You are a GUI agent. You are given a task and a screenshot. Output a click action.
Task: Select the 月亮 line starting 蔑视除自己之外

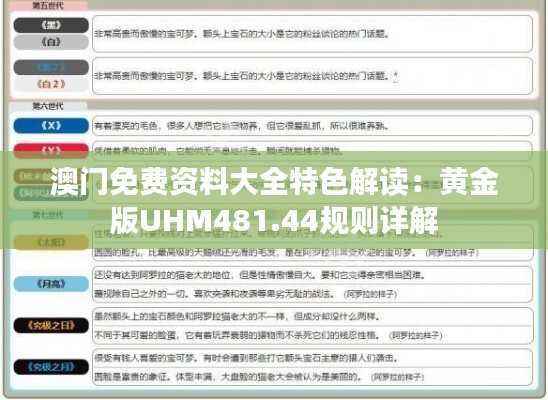(x=215, y=294)
